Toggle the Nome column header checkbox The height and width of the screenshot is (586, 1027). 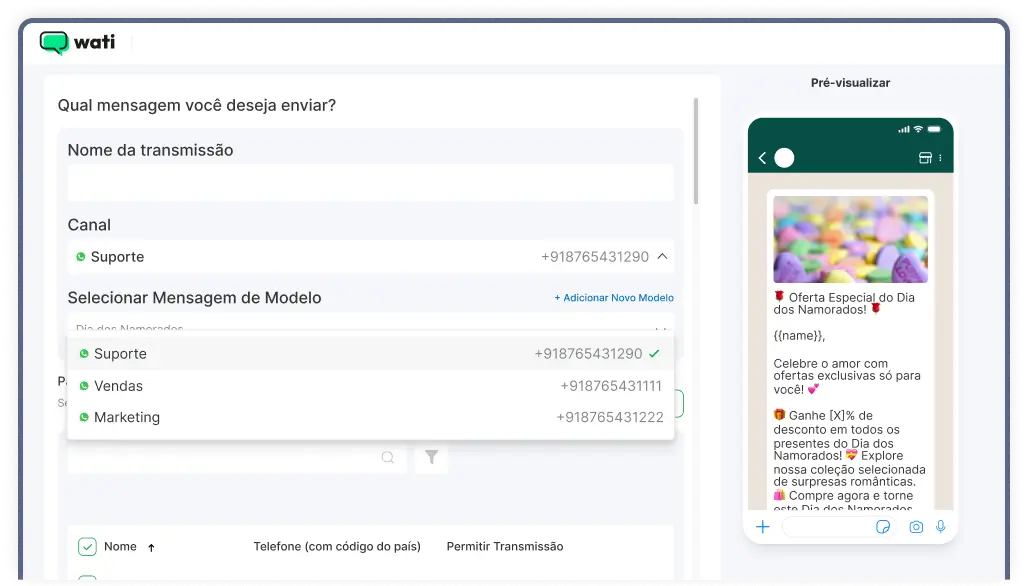[x=87, y=546]
